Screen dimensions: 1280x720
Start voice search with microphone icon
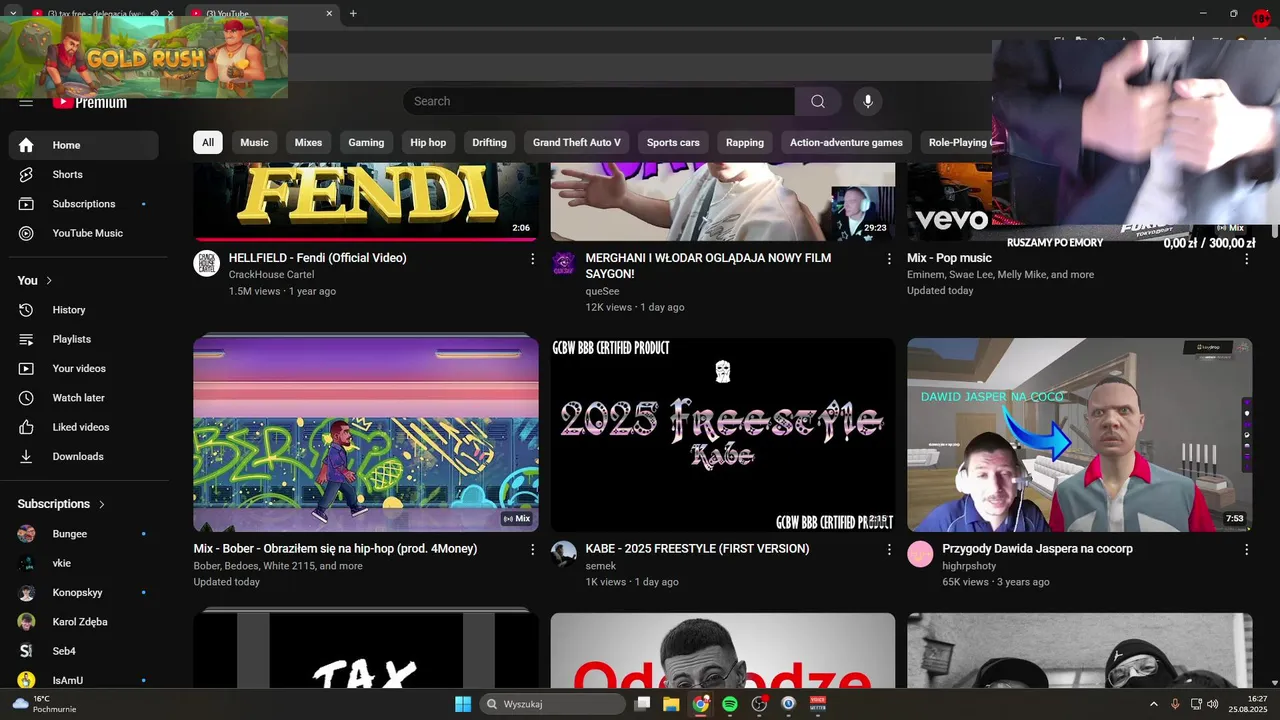(x=868, y=101)
